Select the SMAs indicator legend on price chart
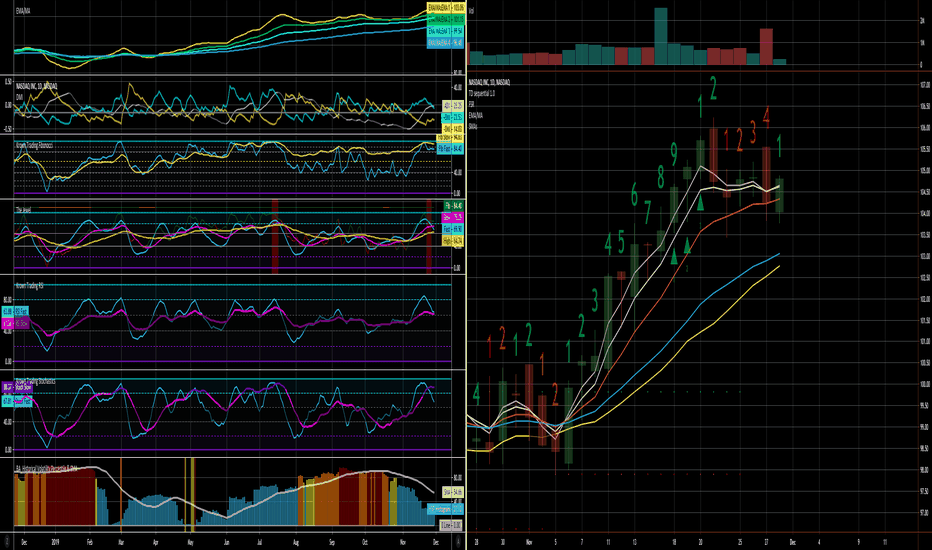932x550 pixels. pyautogui.click(x=473, y=126)
